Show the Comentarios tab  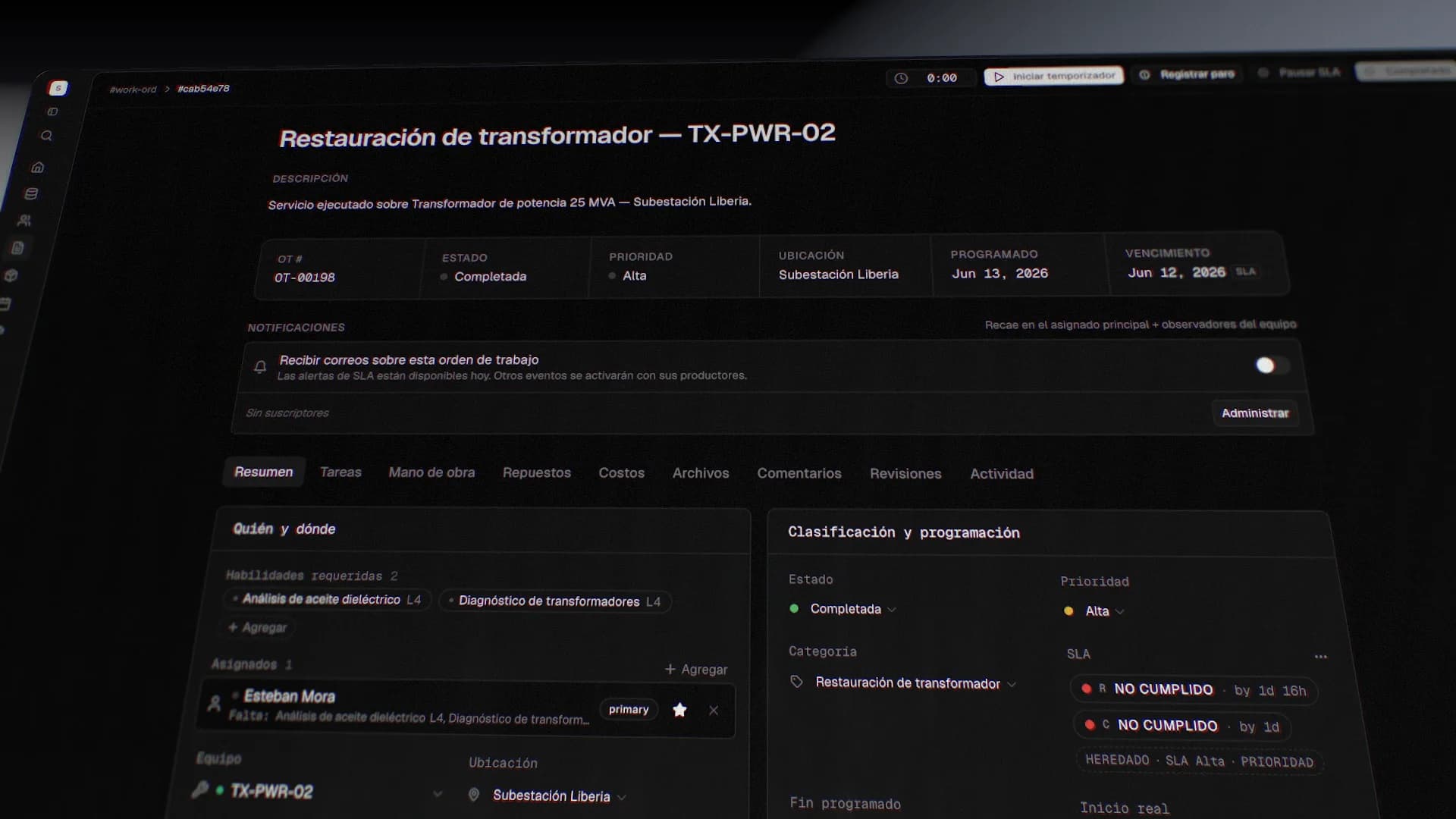click(799, 473)
